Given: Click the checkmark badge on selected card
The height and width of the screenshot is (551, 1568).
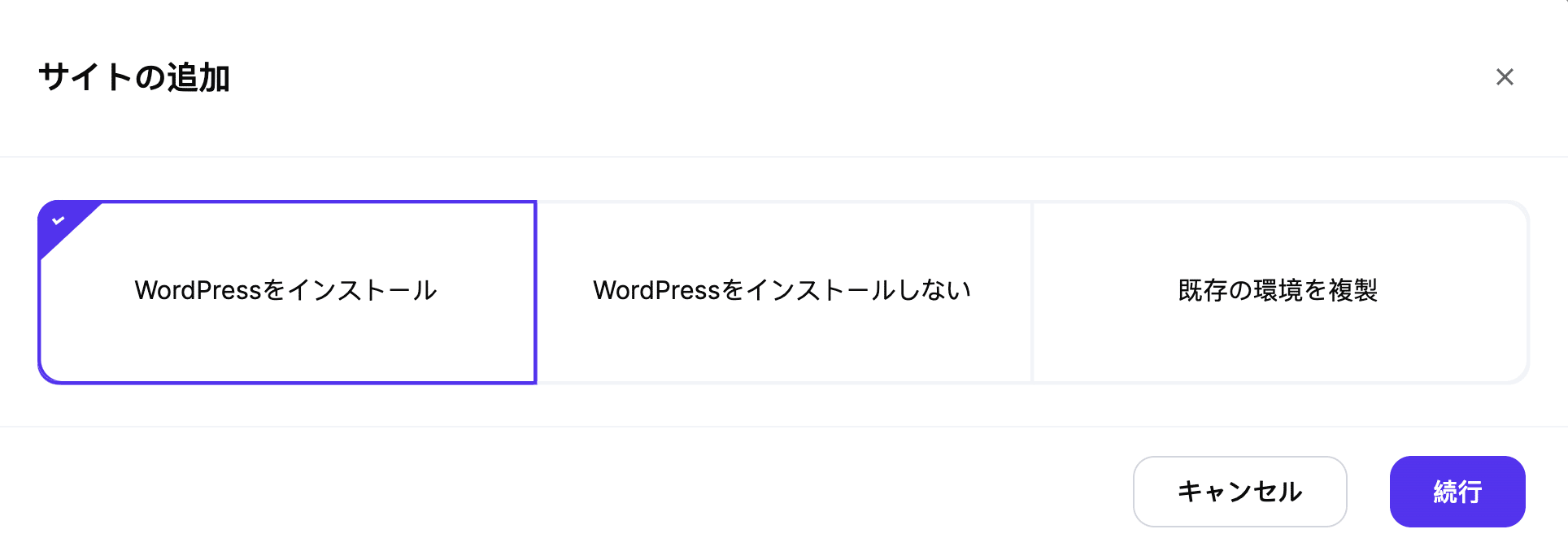Looking at the screenshot, I should pyautogui.click(x=57, y=219).
